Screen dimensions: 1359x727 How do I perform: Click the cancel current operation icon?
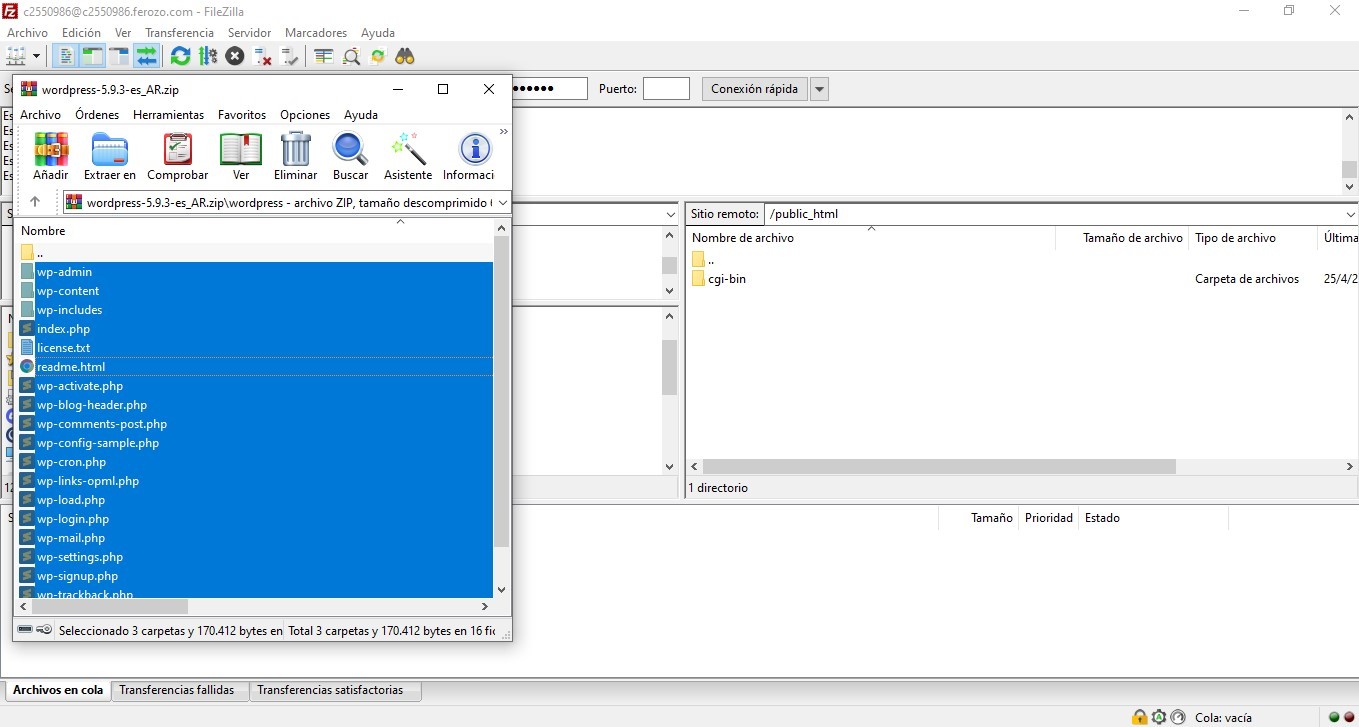click(x=235, y=56)
